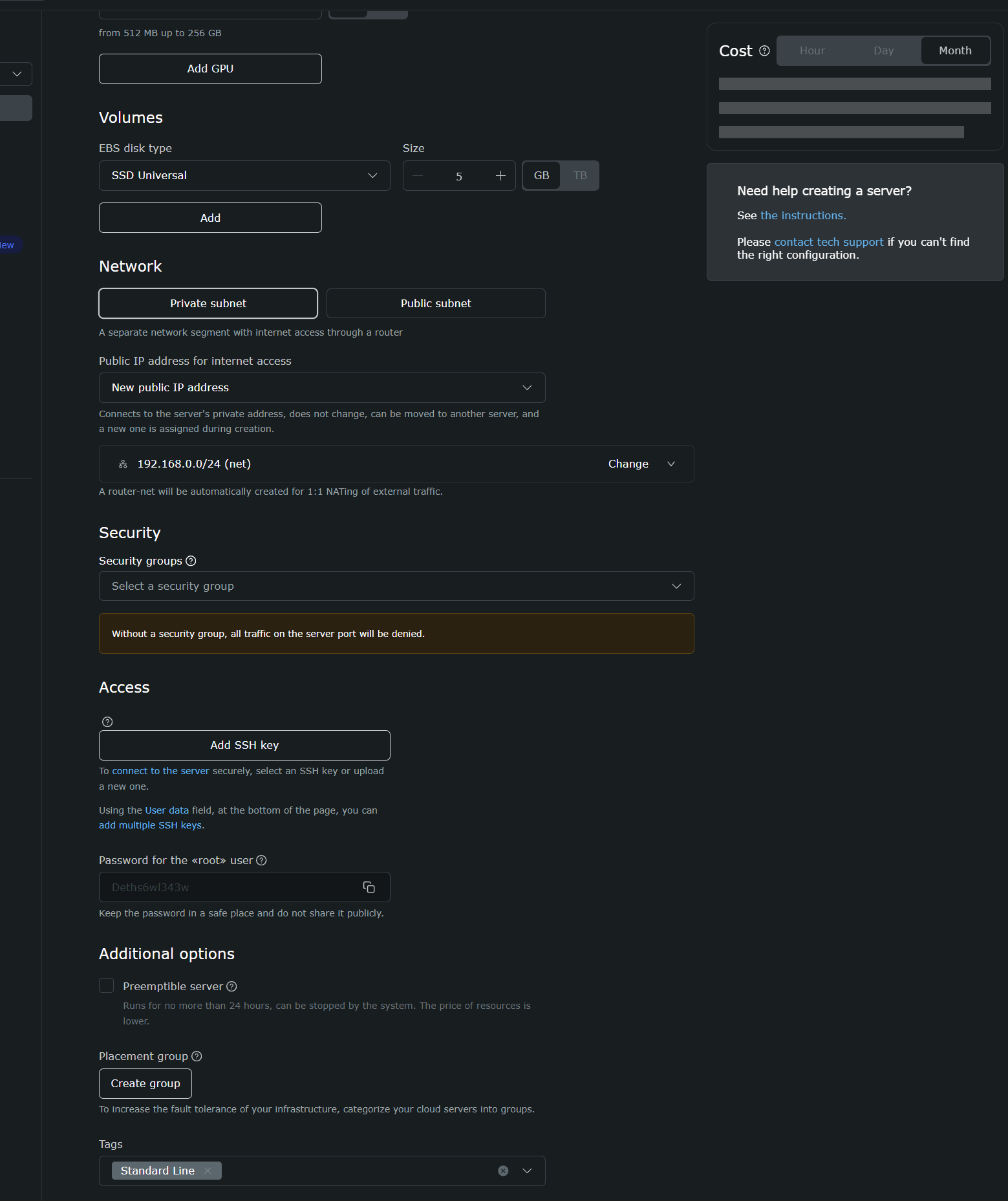Open the EBS disk type dropdown
The height and width of the screenshot is (1201, 1008).
click(244, 176)
